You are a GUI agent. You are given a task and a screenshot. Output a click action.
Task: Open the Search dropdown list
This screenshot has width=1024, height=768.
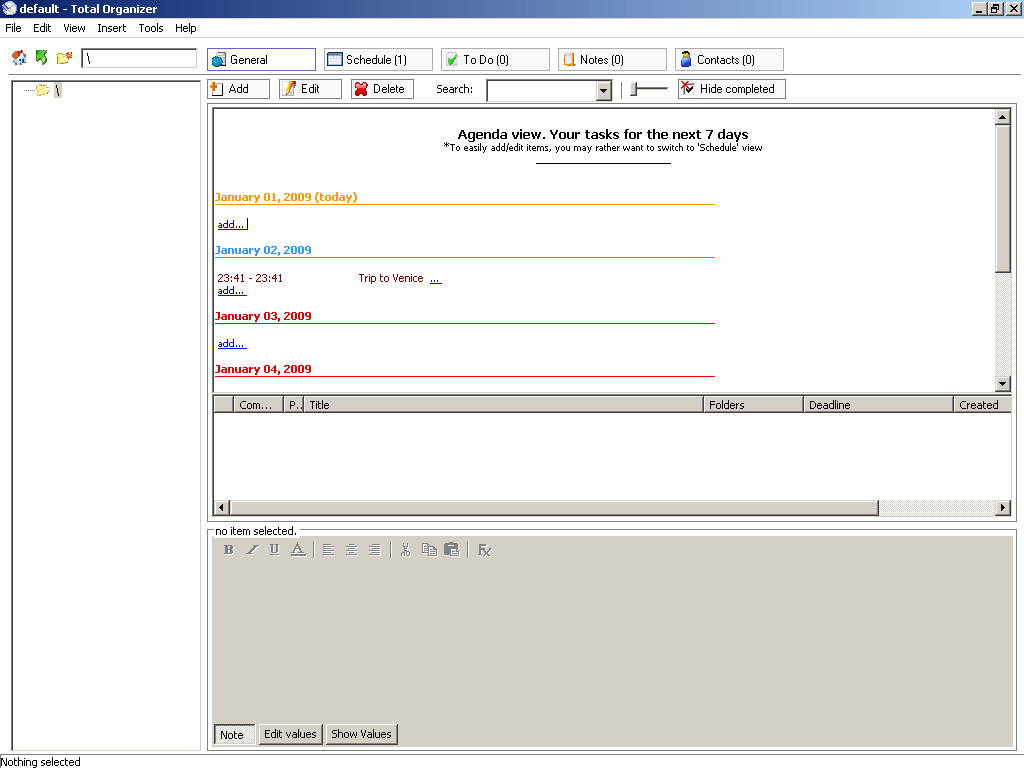pos(604,90)
